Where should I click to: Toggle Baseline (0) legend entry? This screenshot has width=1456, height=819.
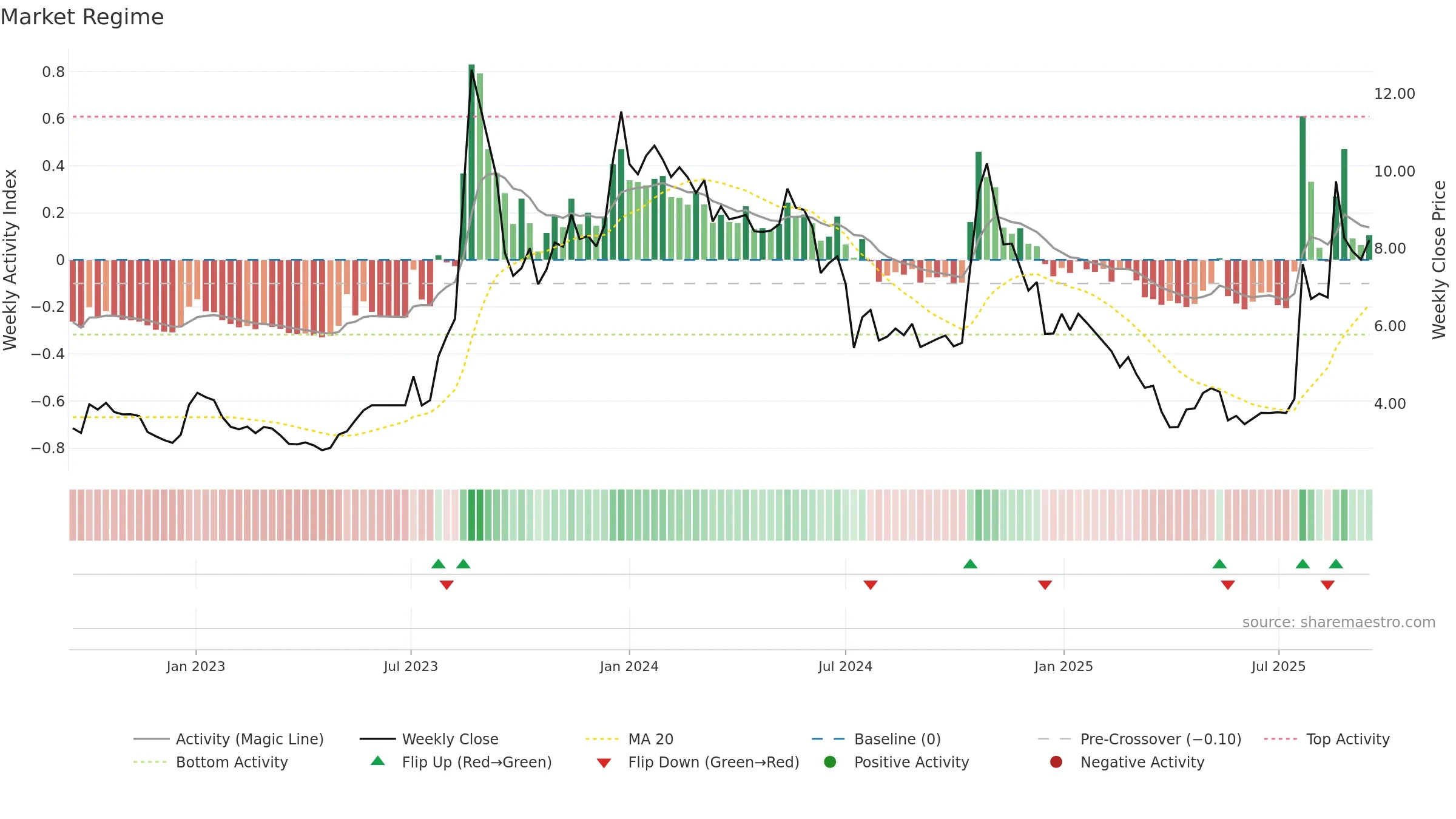point(876,739)
